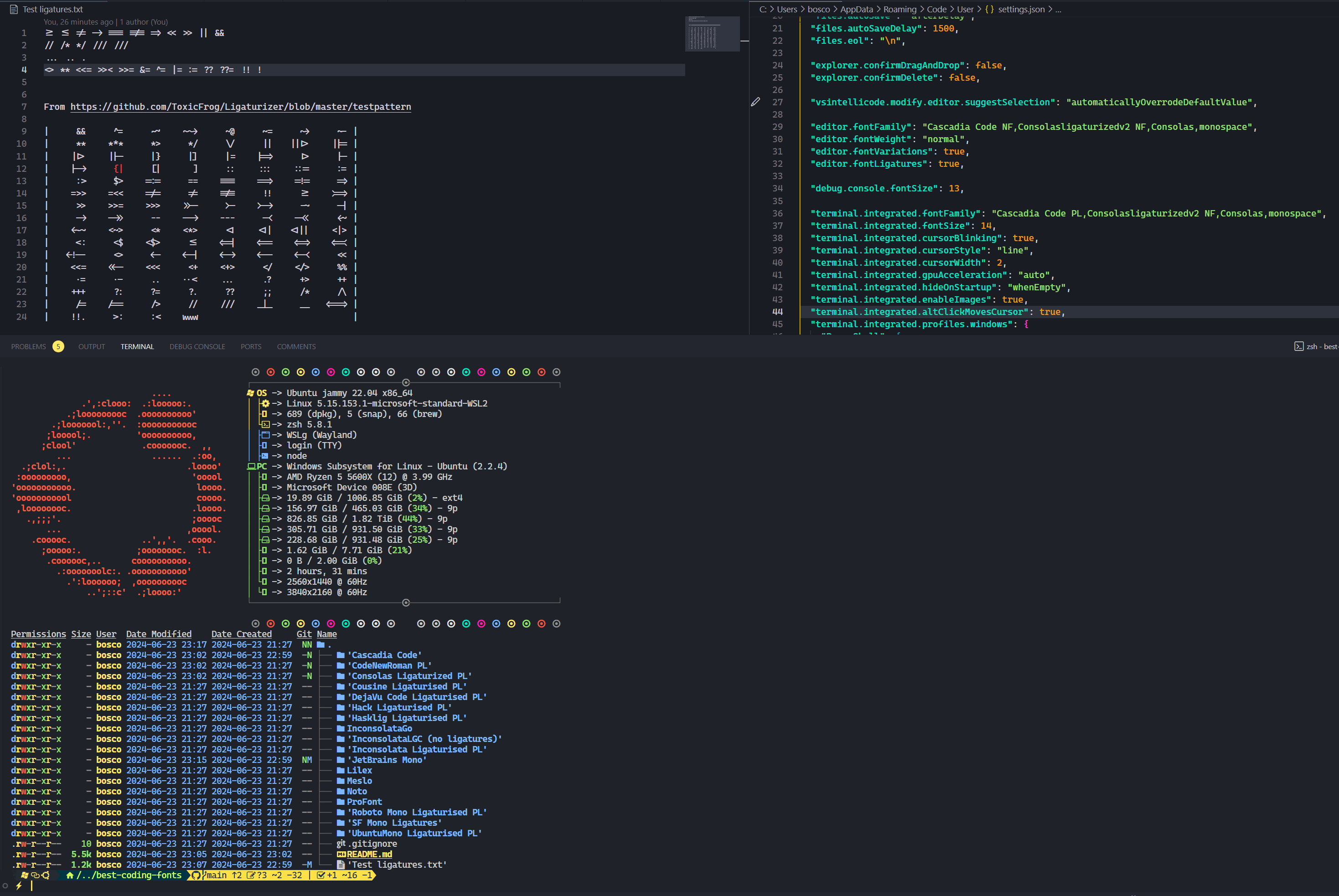This screenshot has width=1339, height=896.
Task: Click the lightning bolt icon at terminal prompt
Action: pos(19,886)
